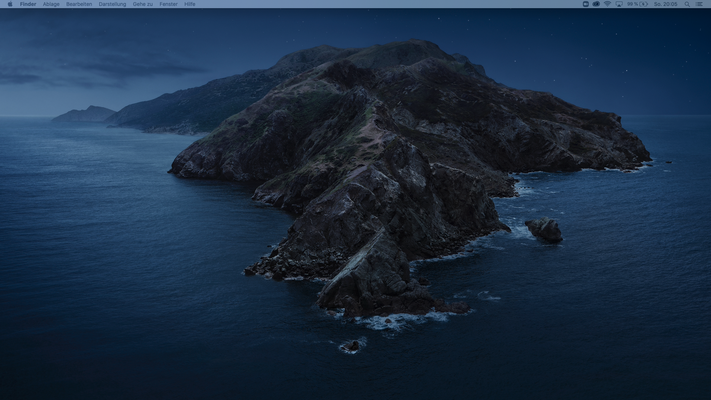Expand the Gehe zu menu
The width and height of the screenshot is (711, 400).
click(143, 4)
